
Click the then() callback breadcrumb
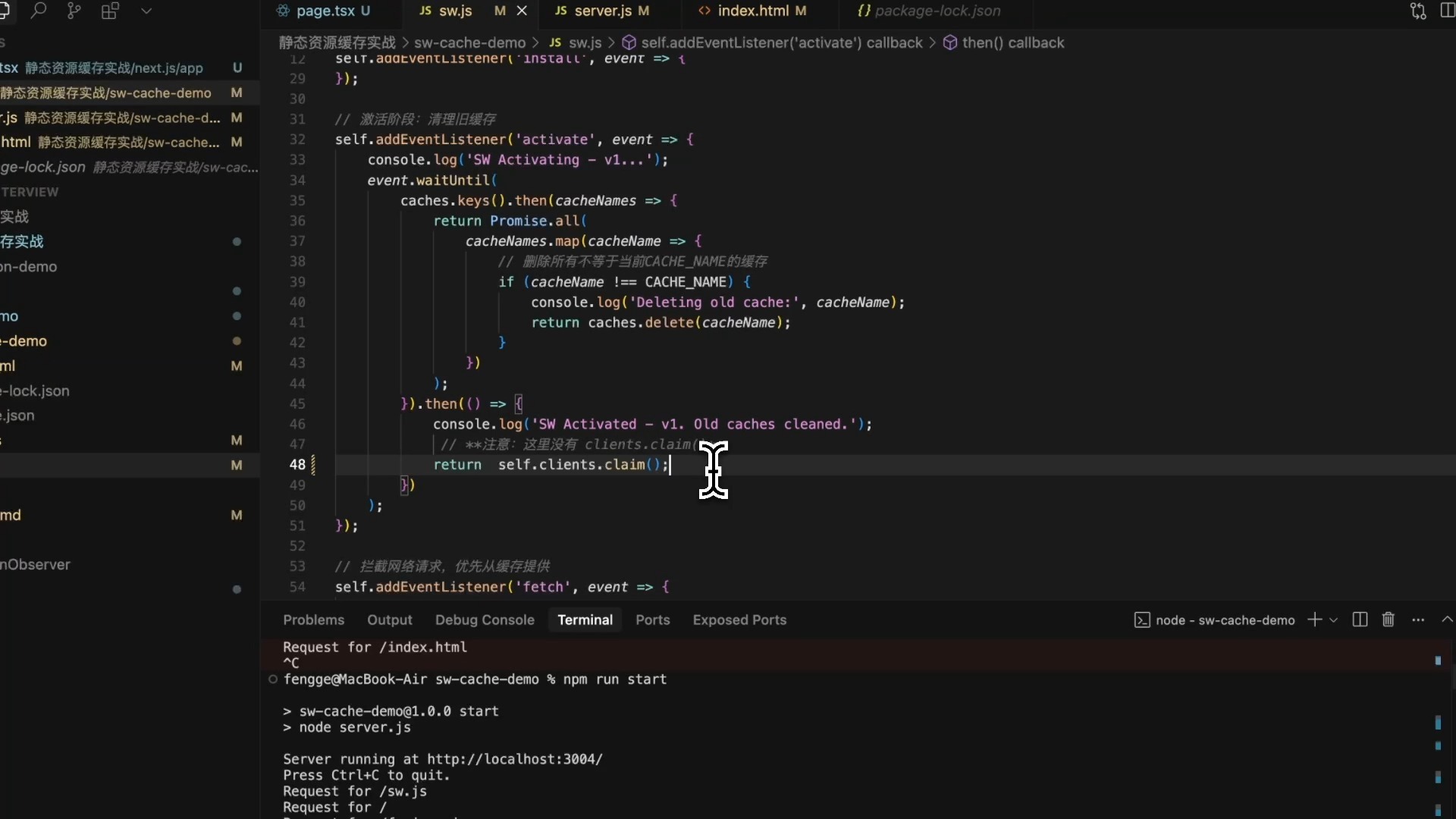(1012, 42)
